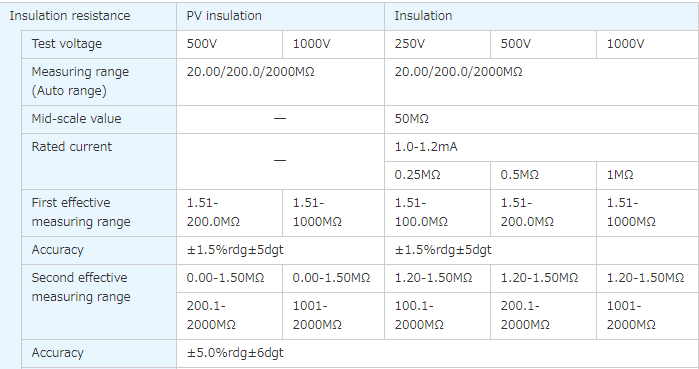
Task: Click the 50MΩ mid-scale value cell
Action: 542,119
